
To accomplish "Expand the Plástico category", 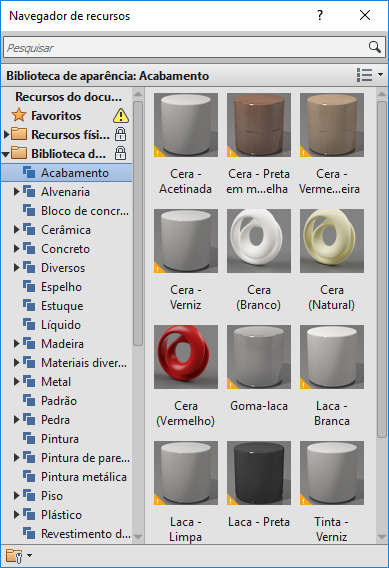I will pos(16,514).
